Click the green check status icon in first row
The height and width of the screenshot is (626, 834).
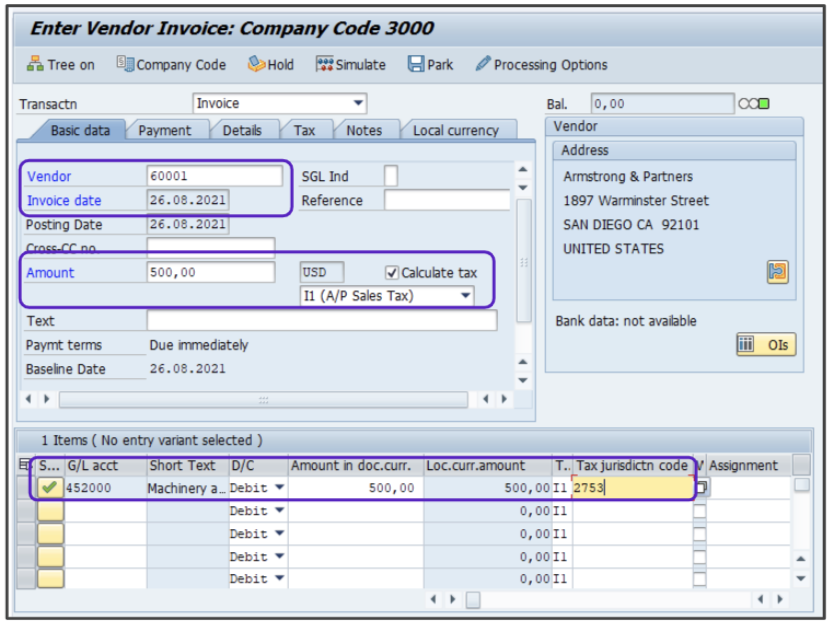[x=49, y=488]
